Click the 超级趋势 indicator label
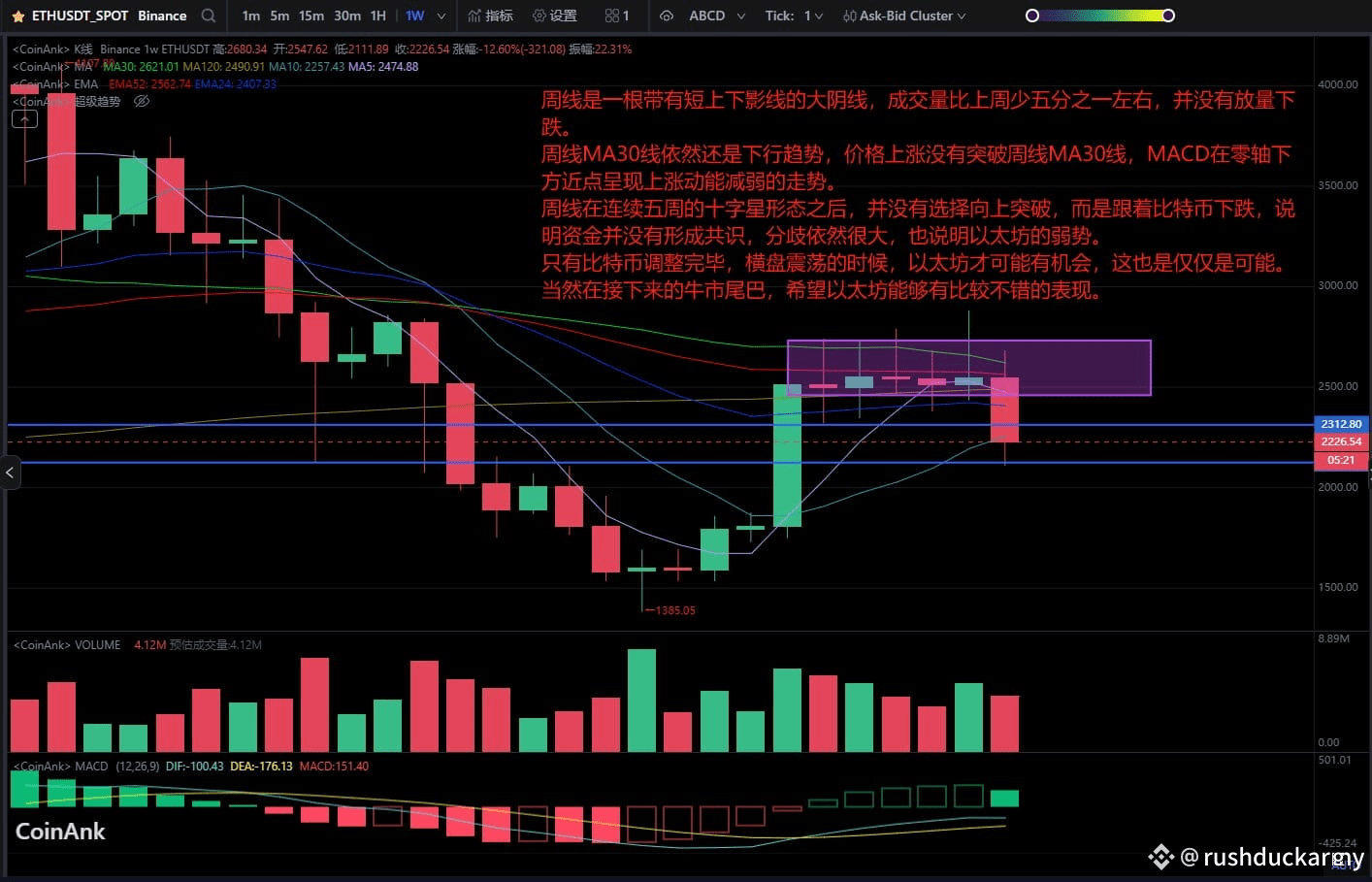This screenshot has height=882, width=1372. [x=98, y=102]
